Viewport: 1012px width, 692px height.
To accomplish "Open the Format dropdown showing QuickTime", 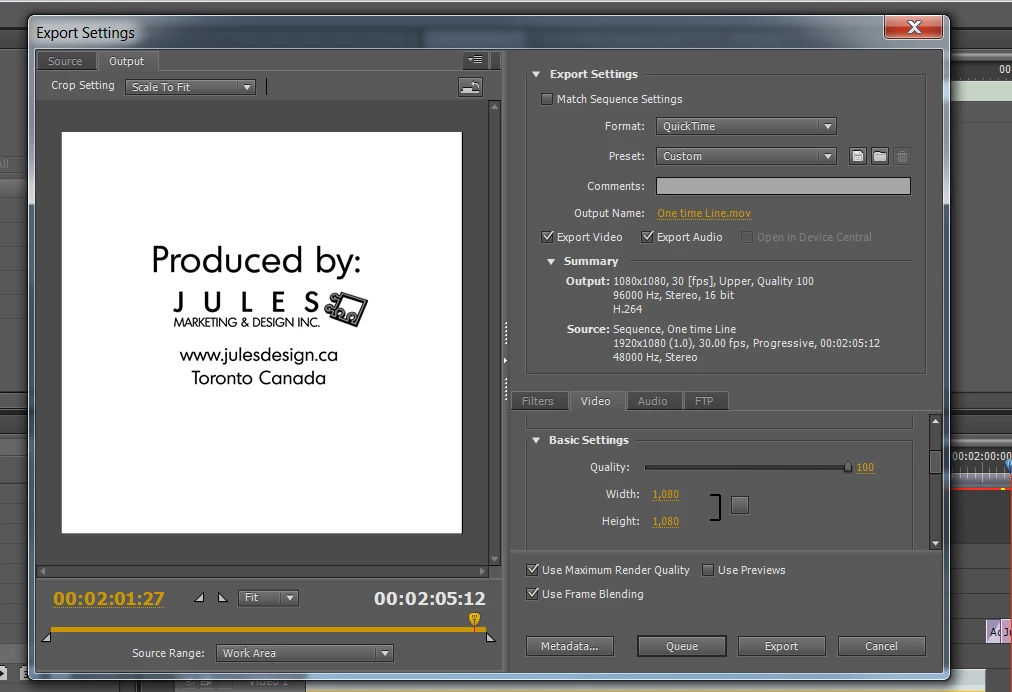I will (746, 126).
